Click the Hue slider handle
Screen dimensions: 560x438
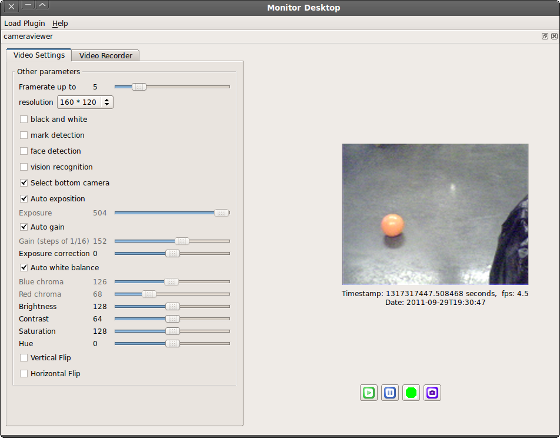coord(172,343)
